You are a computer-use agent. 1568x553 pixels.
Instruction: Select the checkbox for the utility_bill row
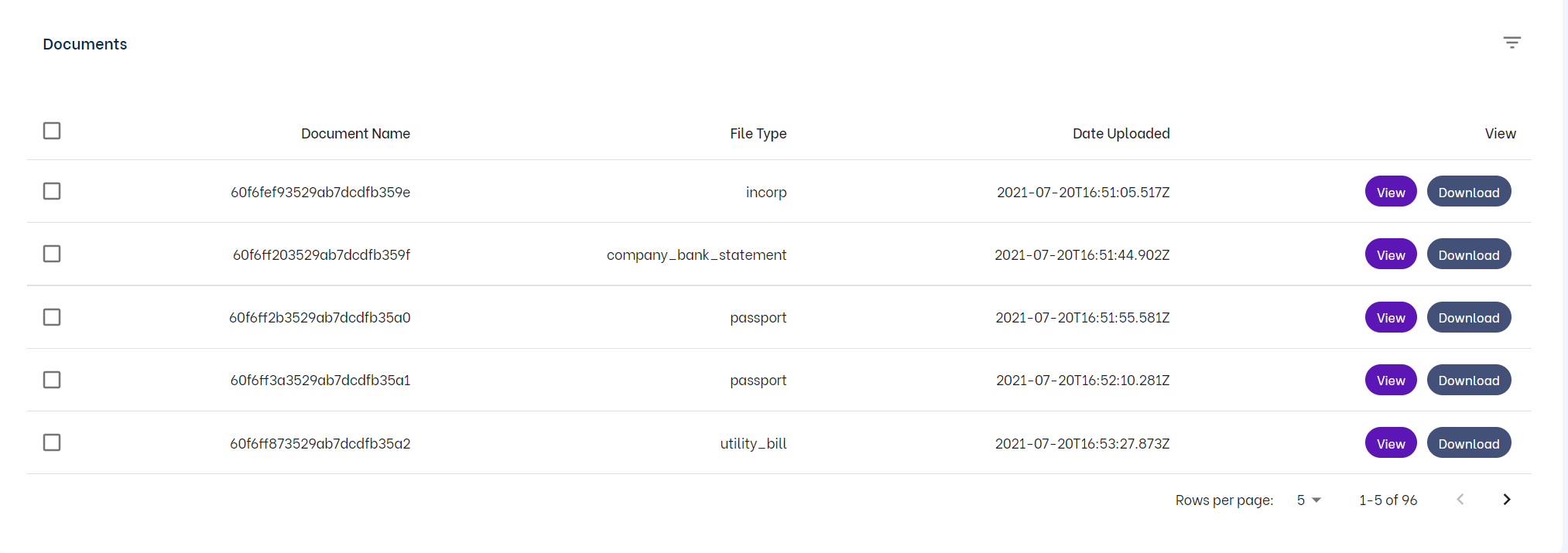52,442
